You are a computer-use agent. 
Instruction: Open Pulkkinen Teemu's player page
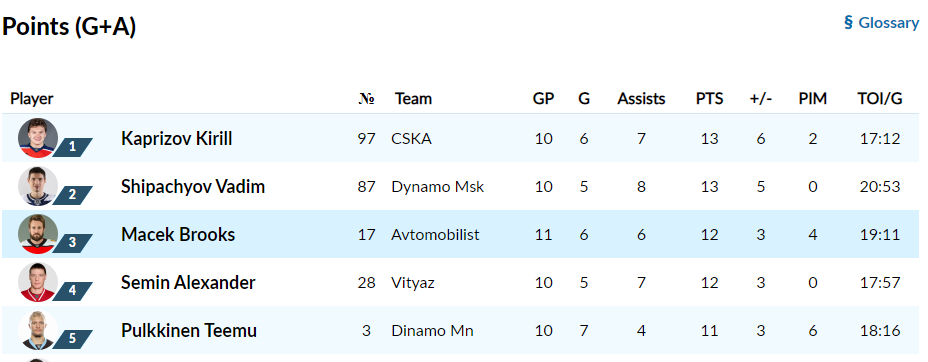tap(189, 330)
